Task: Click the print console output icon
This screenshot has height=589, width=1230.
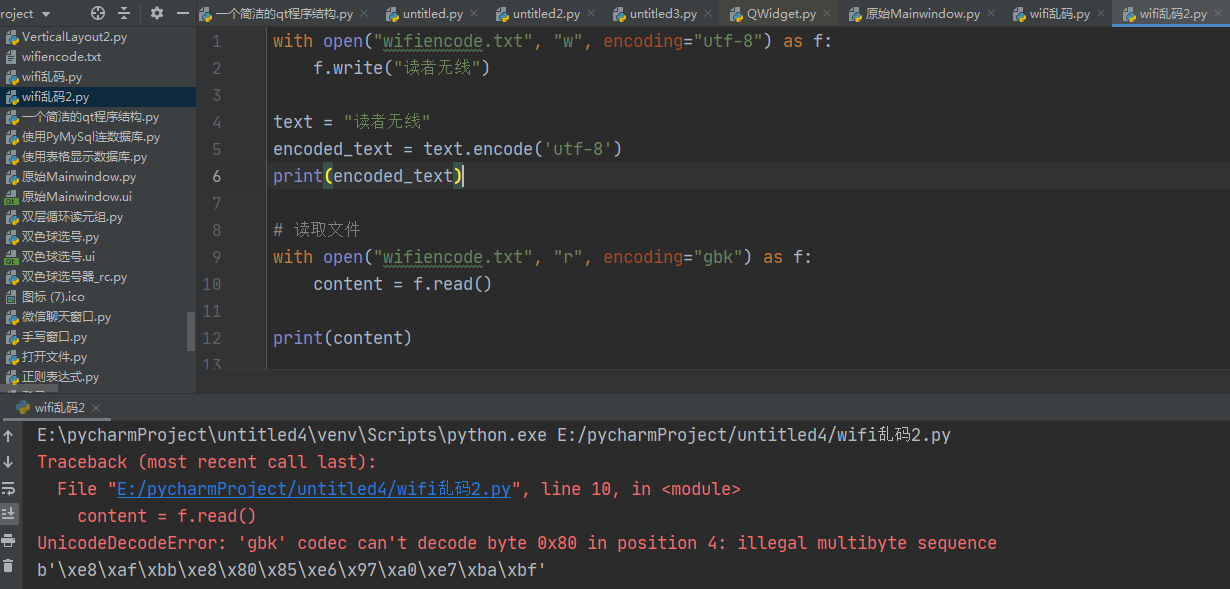Action: (8, 540)
